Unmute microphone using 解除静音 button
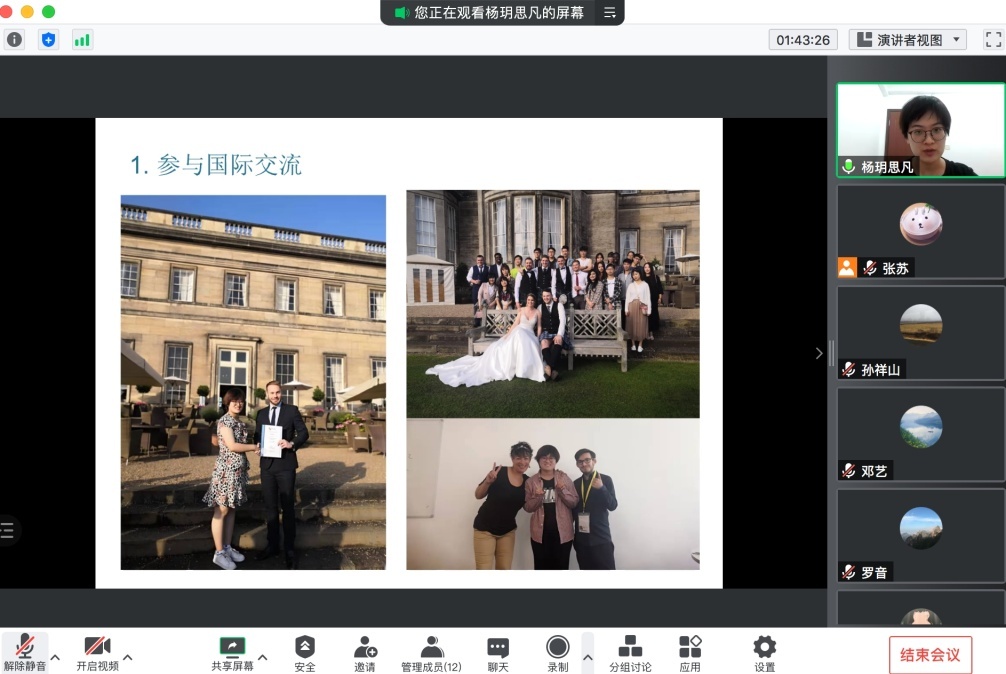 (x=24, y=652)
